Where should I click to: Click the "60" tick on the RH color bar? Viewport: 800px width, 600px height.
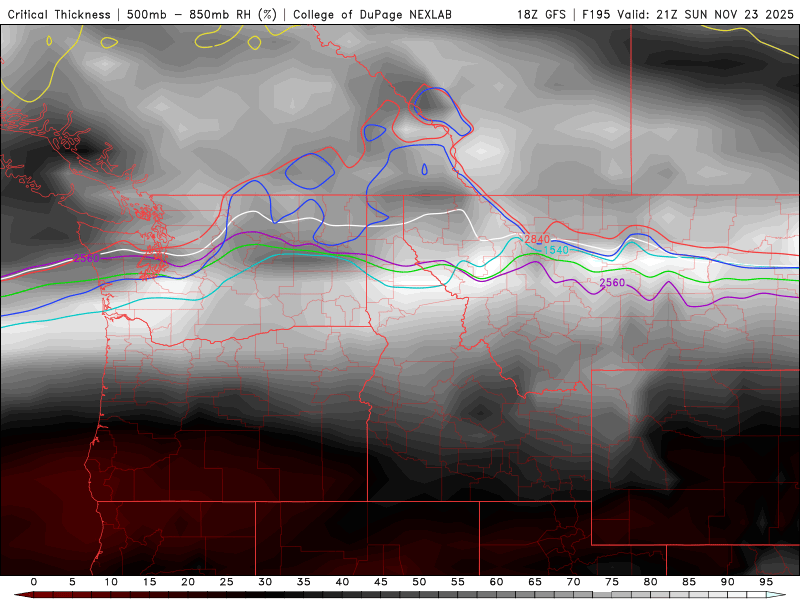pyautogui.click(x=496, y=582)
